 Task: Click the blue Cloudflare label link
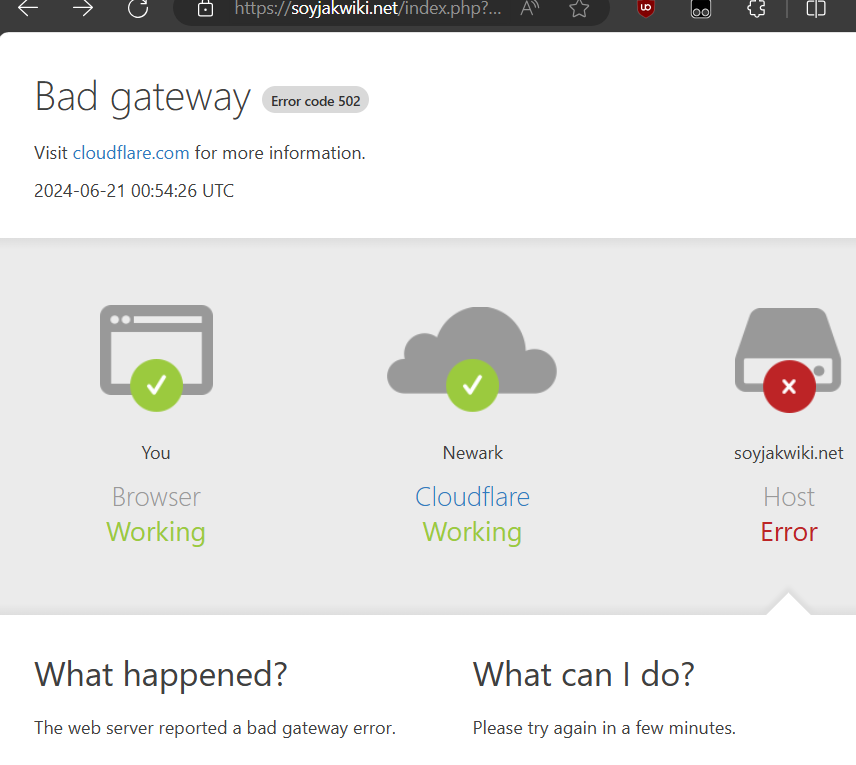pyautogui.click(x=472, y=497)
